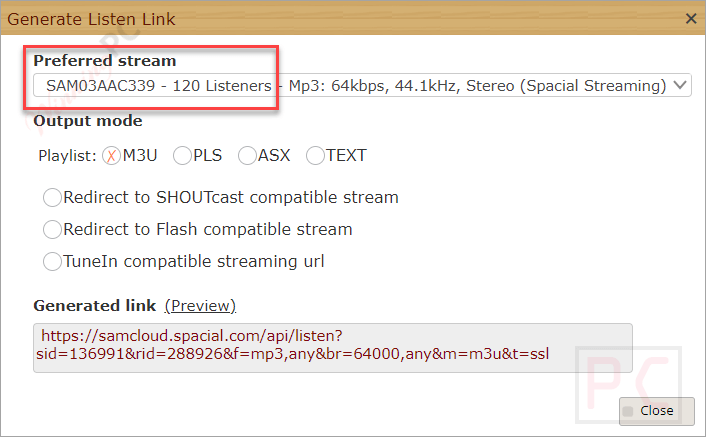Open the Preferred stream dropdown
The height and width of the screenshot is (437, 706).
(362, 86)
